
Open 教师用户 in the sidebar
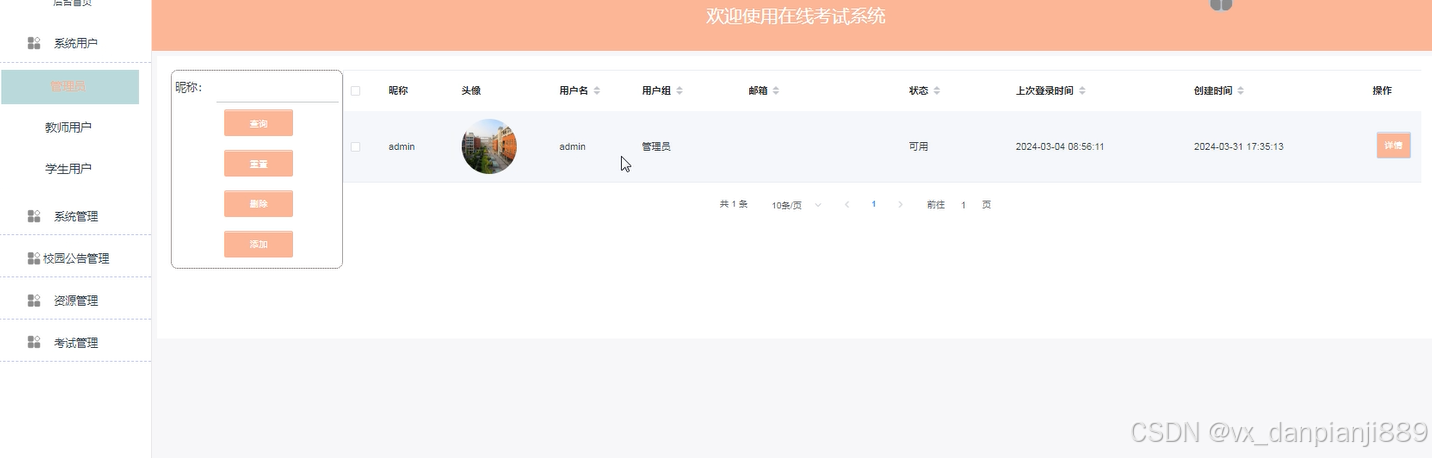[x=69, y=128]
